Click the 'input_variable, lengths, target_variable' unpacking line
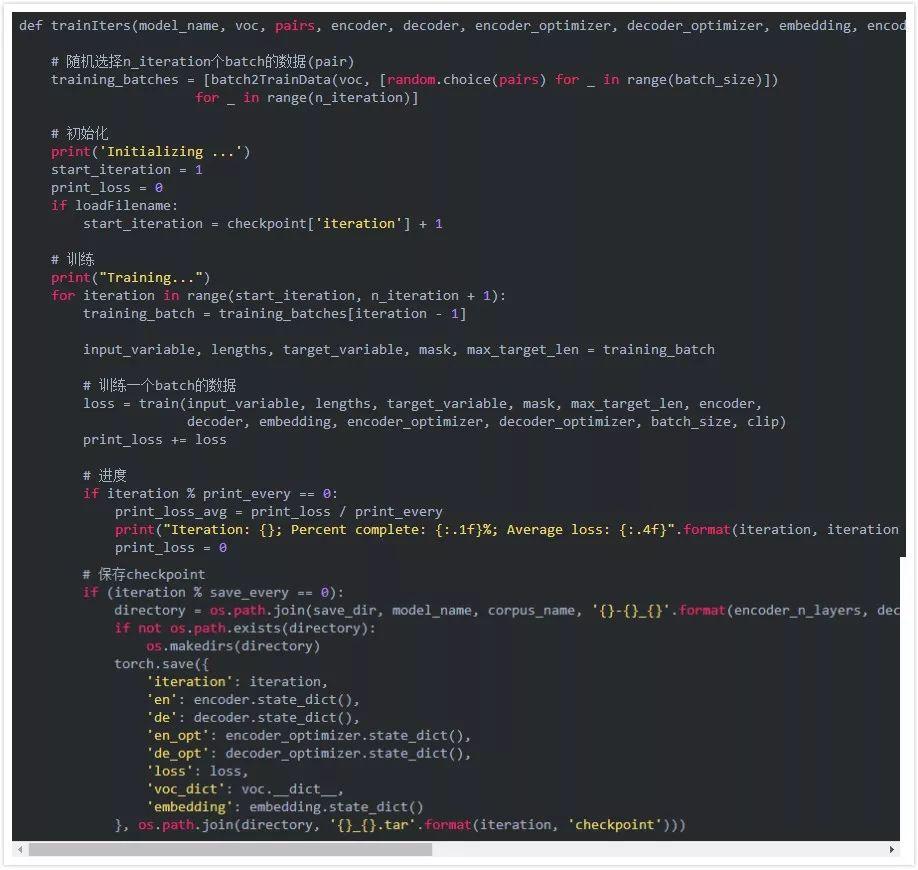 click(x=399, y=350)
